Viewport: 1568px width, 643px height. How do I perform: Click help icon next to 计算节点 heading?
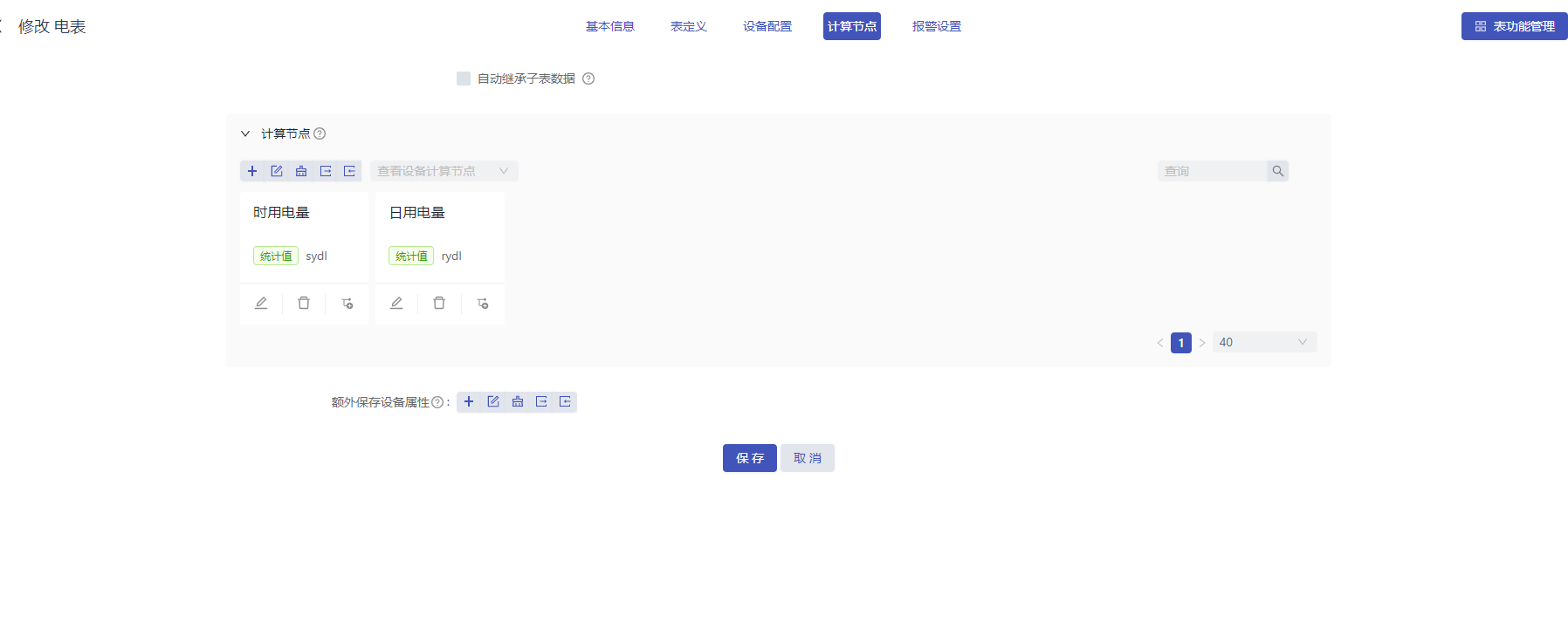[x=320, y=133]
